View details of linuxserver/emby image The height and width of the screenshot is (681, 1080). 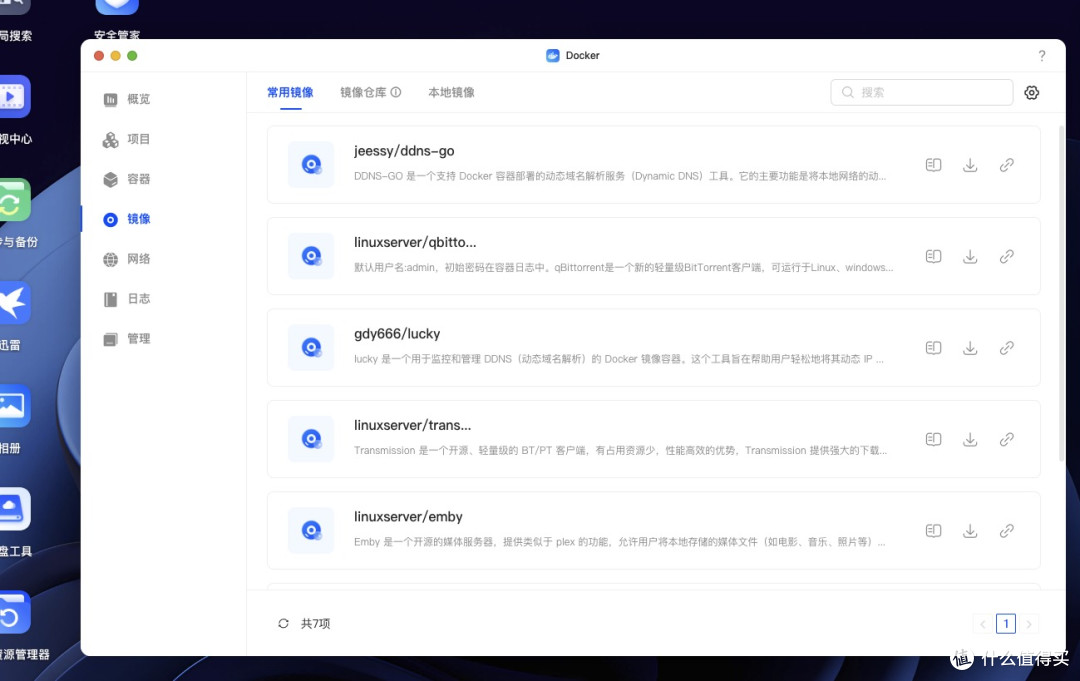click(x=933, y=531)
